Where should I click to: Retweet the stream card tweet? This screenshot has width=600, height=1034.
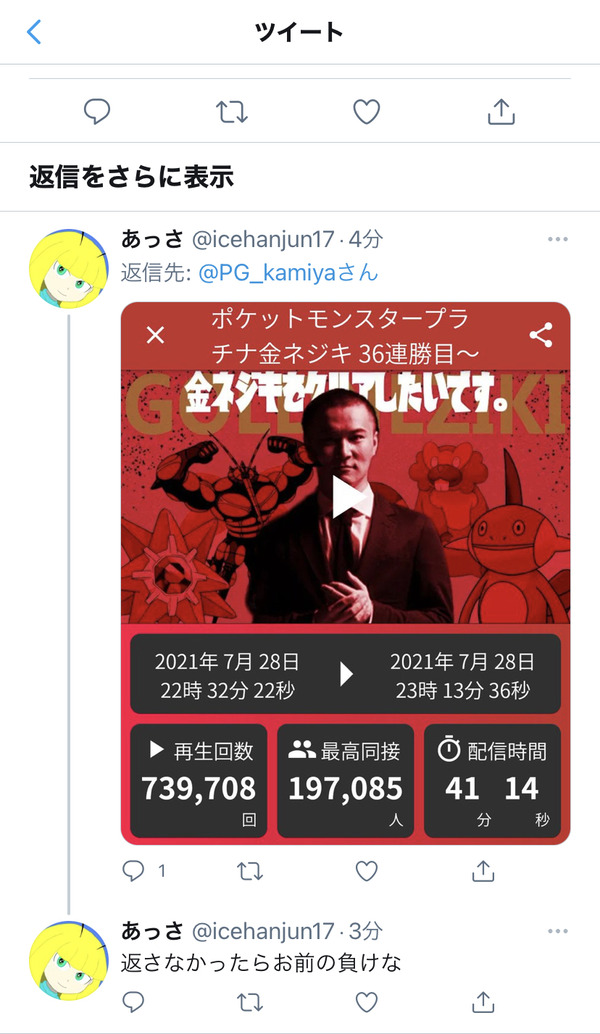(250, 871)
